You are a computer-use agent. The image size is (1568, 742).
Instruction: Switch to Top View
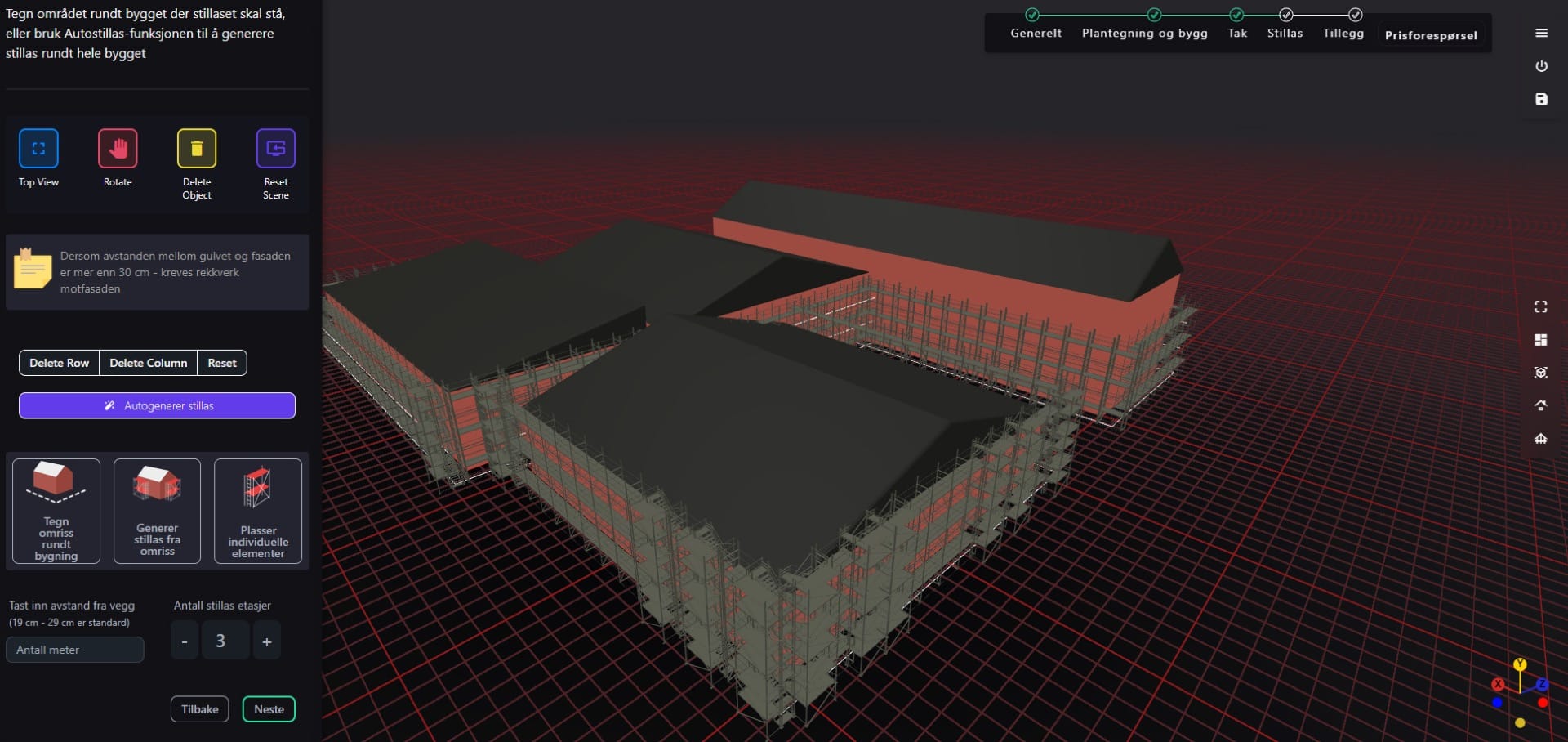[38, 149]
